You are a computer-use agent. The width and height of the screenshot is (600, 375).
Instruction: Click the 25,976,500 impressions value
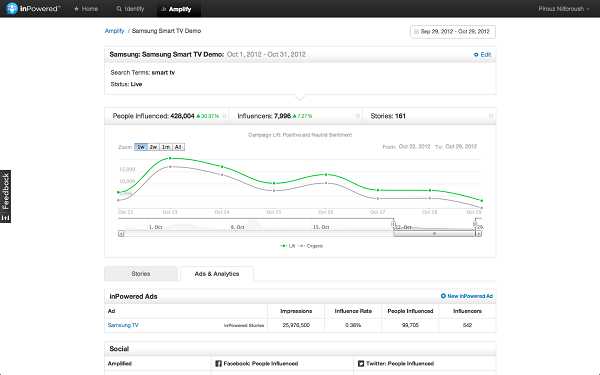(296, 325)
